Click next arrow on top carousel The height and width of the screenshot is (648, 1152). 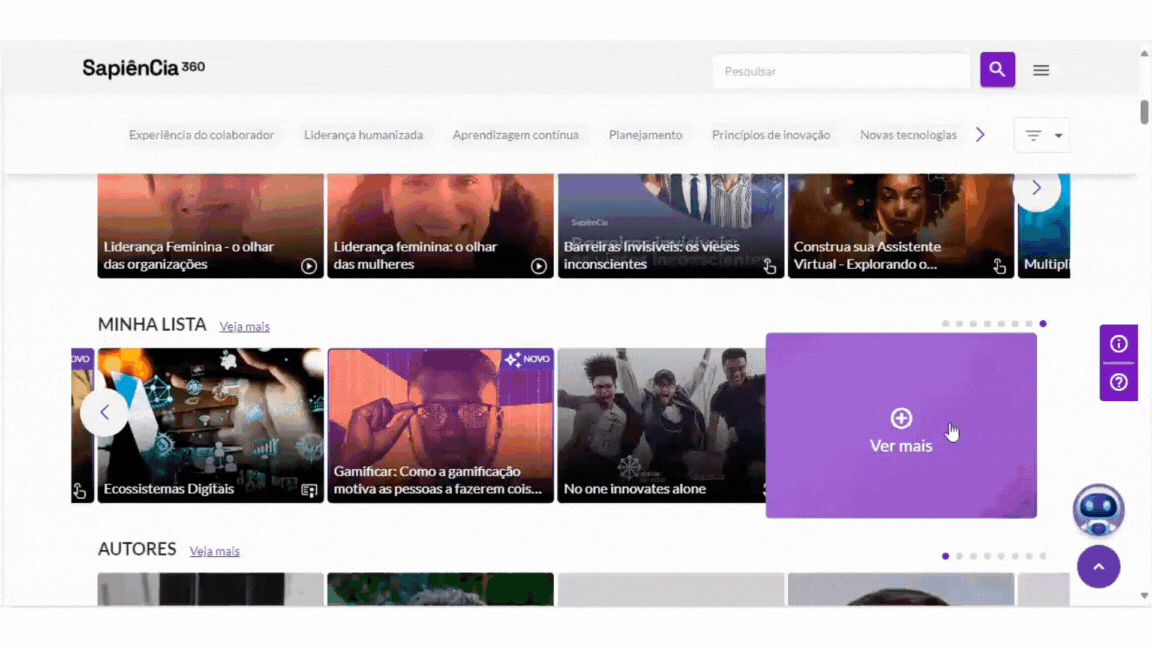(x=1037, y=188)
